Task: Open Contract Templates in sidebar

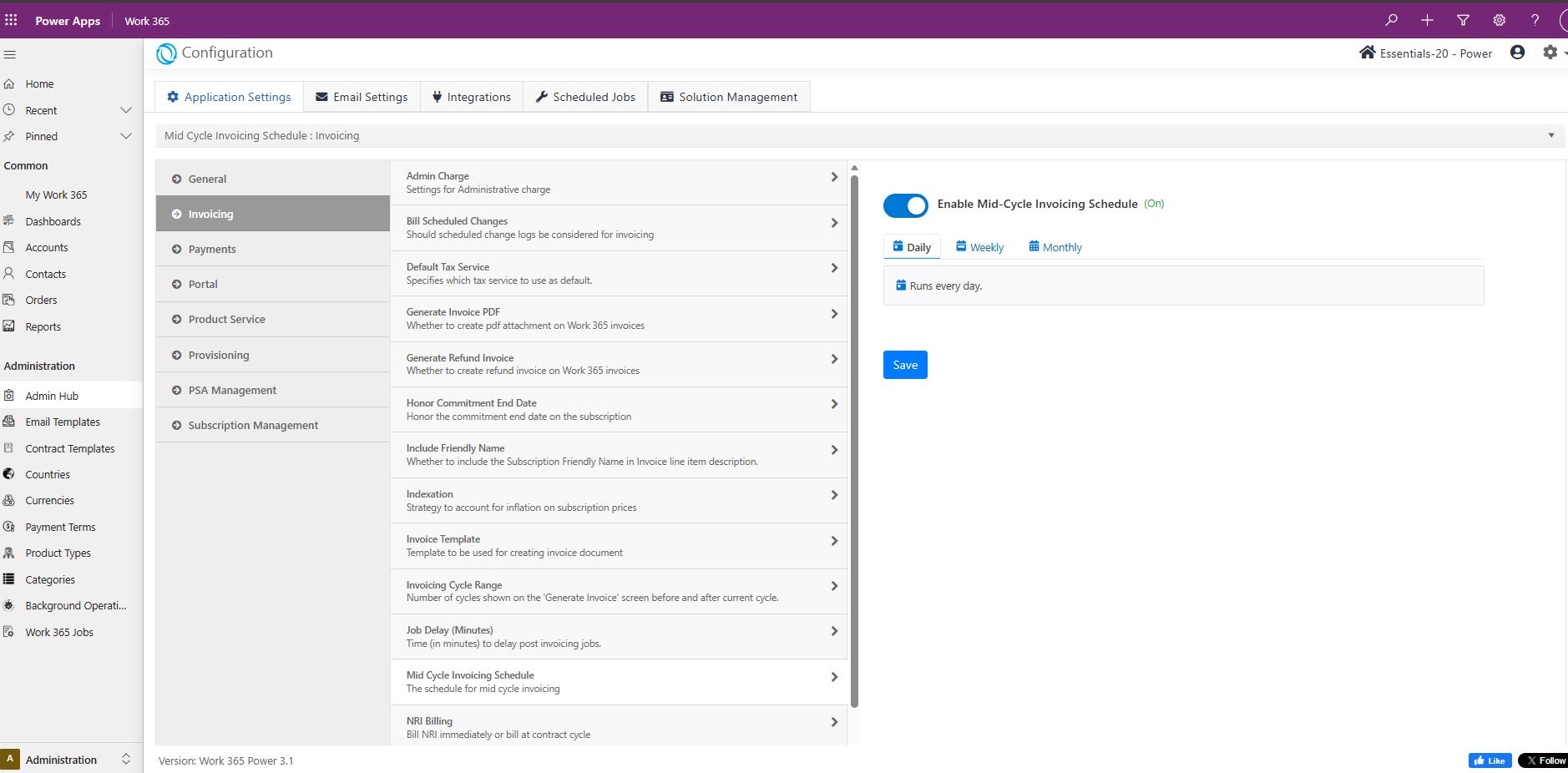Action: (x=70, y=448)
